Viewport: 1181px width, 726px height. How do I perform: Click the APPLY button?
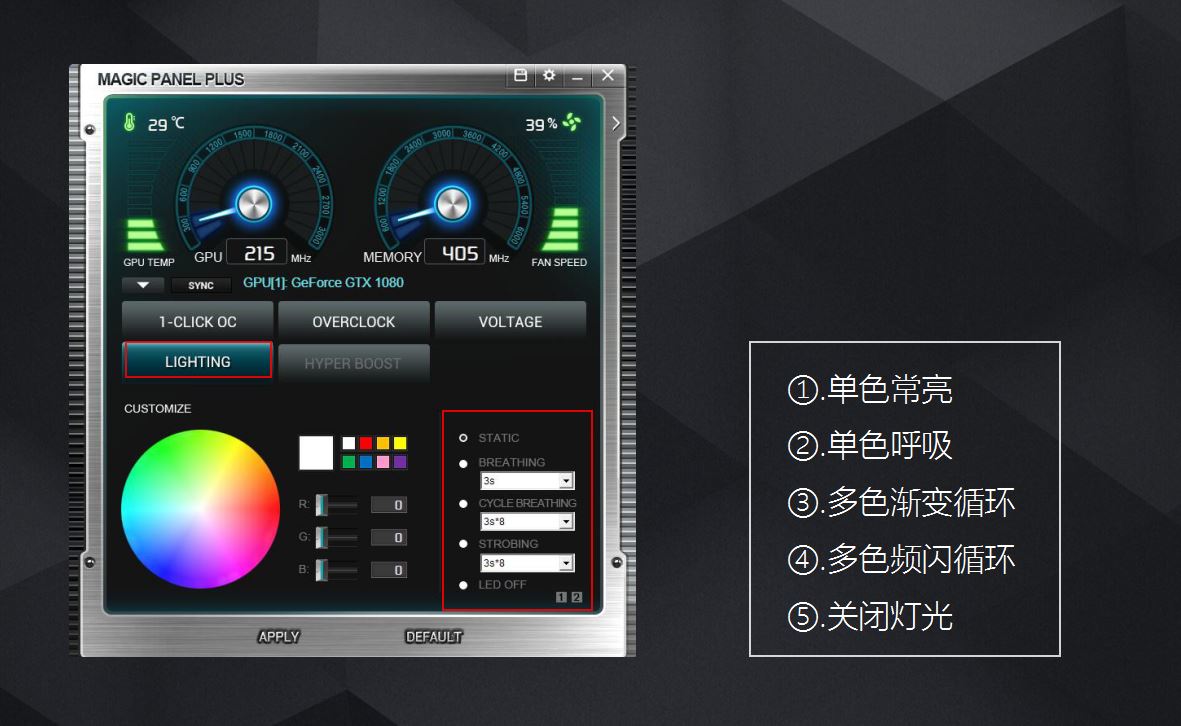pyautogui.click(x=279, y=637)
